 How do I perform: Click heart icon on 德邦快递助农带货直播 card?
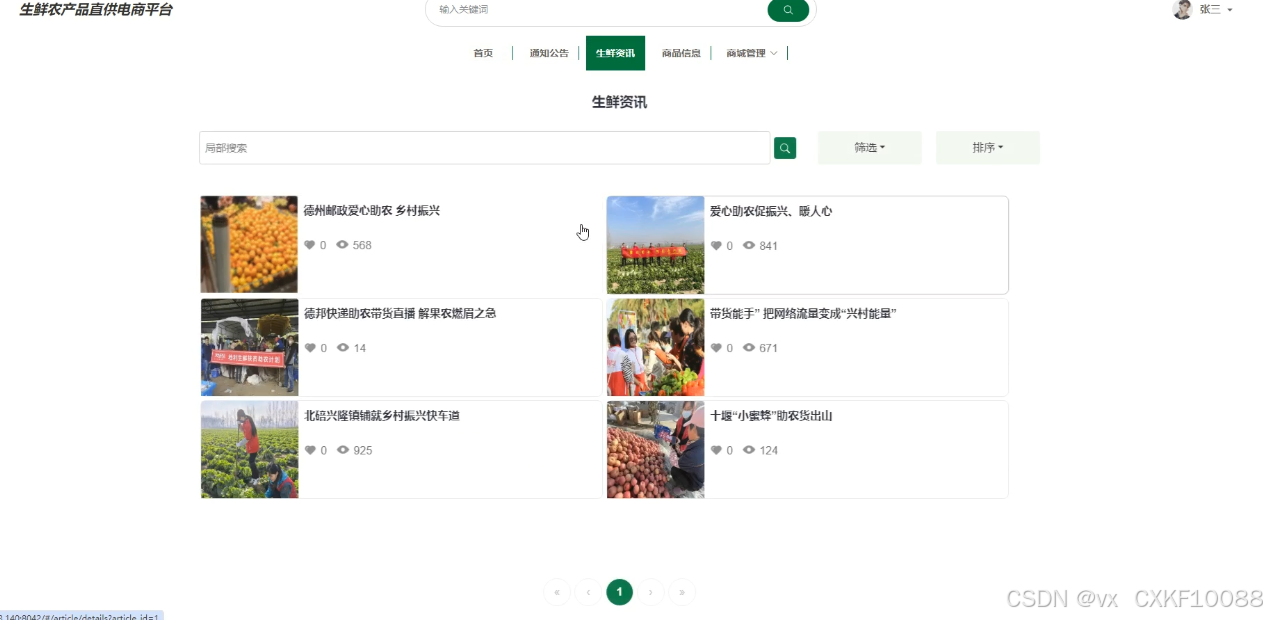[x=310, y=348]
